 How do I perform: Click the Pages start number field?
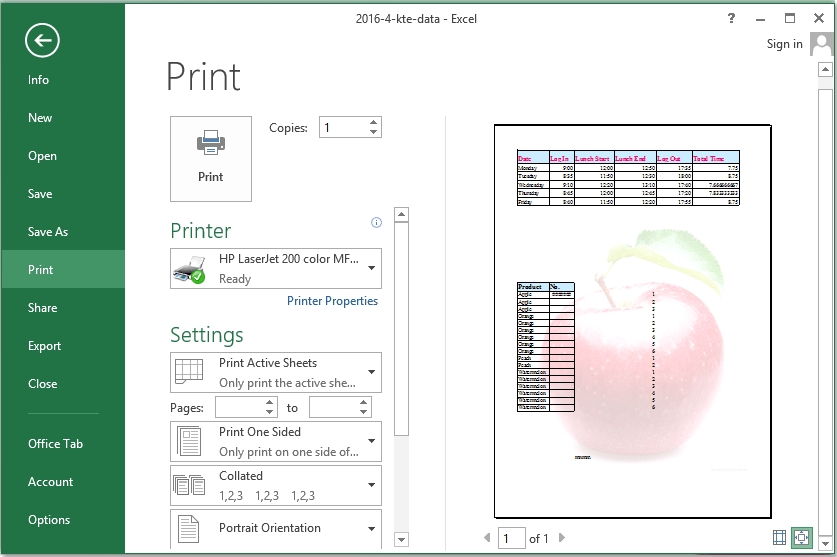(x=240, y=407)
